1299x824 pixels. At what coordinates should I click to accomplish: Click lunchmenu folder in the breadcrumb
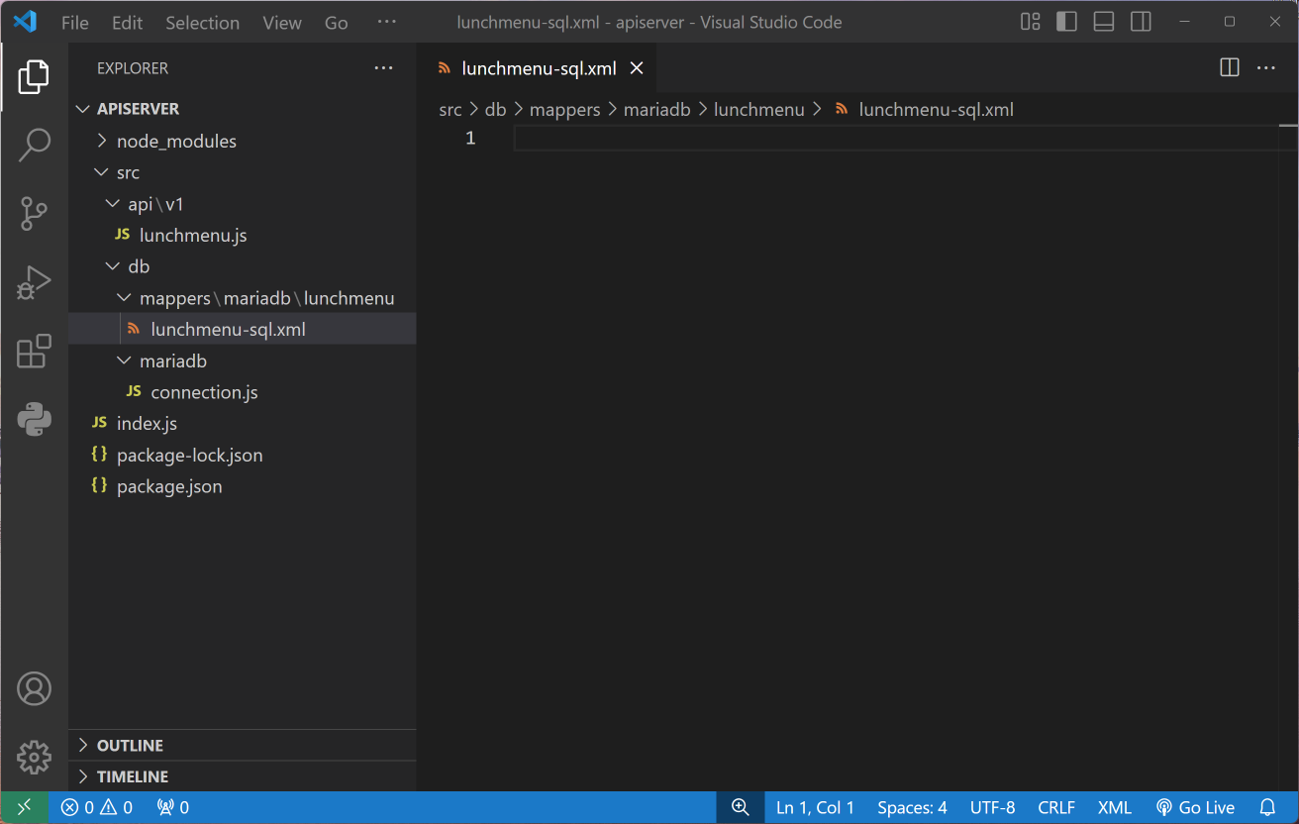[759, 110]
